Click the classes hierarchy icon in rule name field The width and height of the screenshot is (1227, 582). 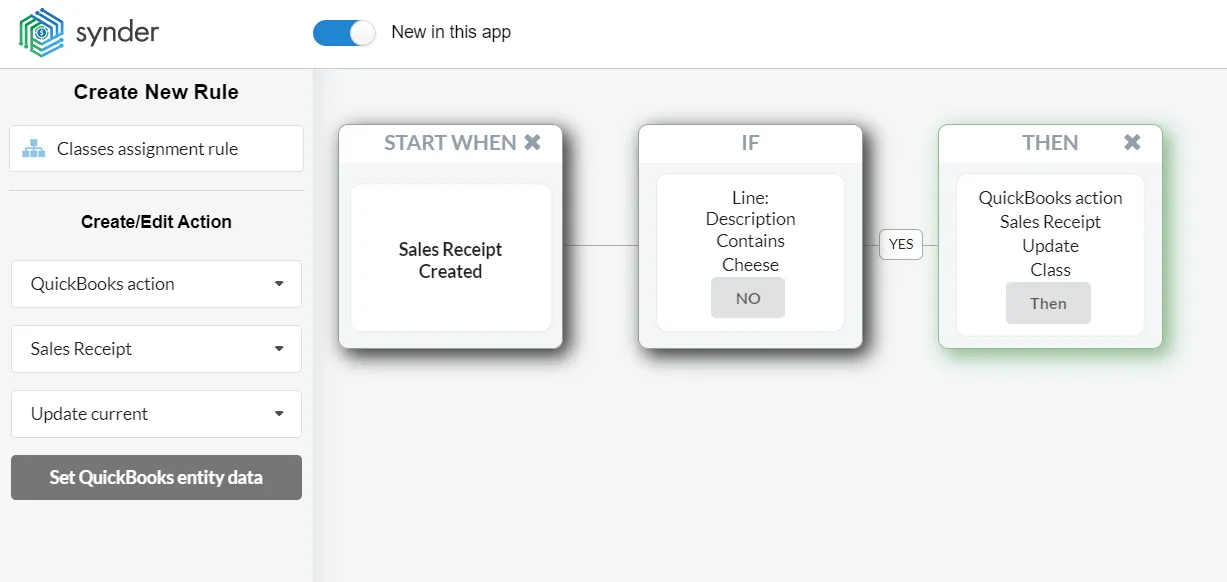pos(34,149)
